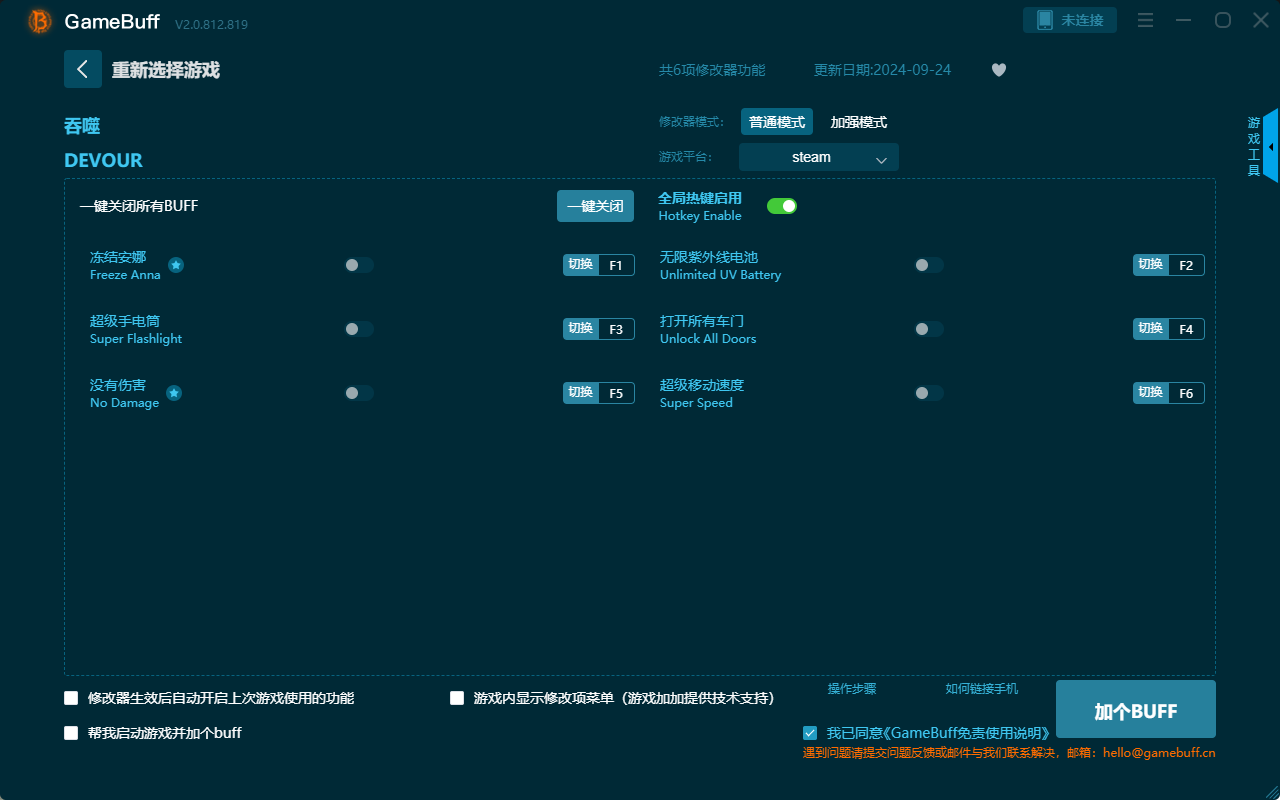The height and width of the screenshot is (800, 1280).
Task: Select the 普通模式 mode tab
Action: (776, 121)
